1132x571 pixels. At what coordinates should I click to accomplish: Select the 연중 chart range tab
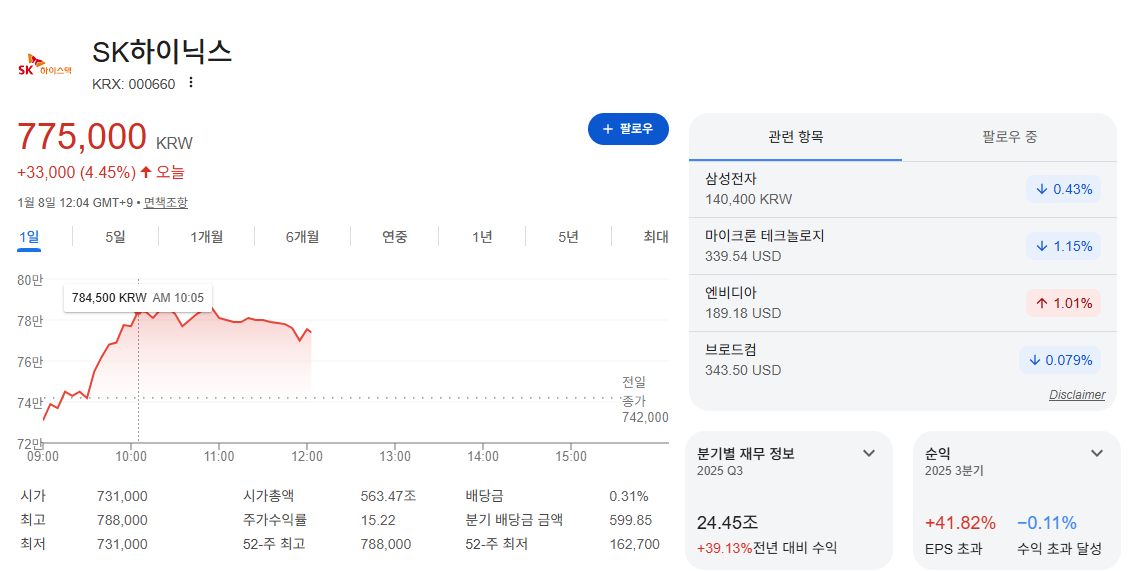coord(395,237)
